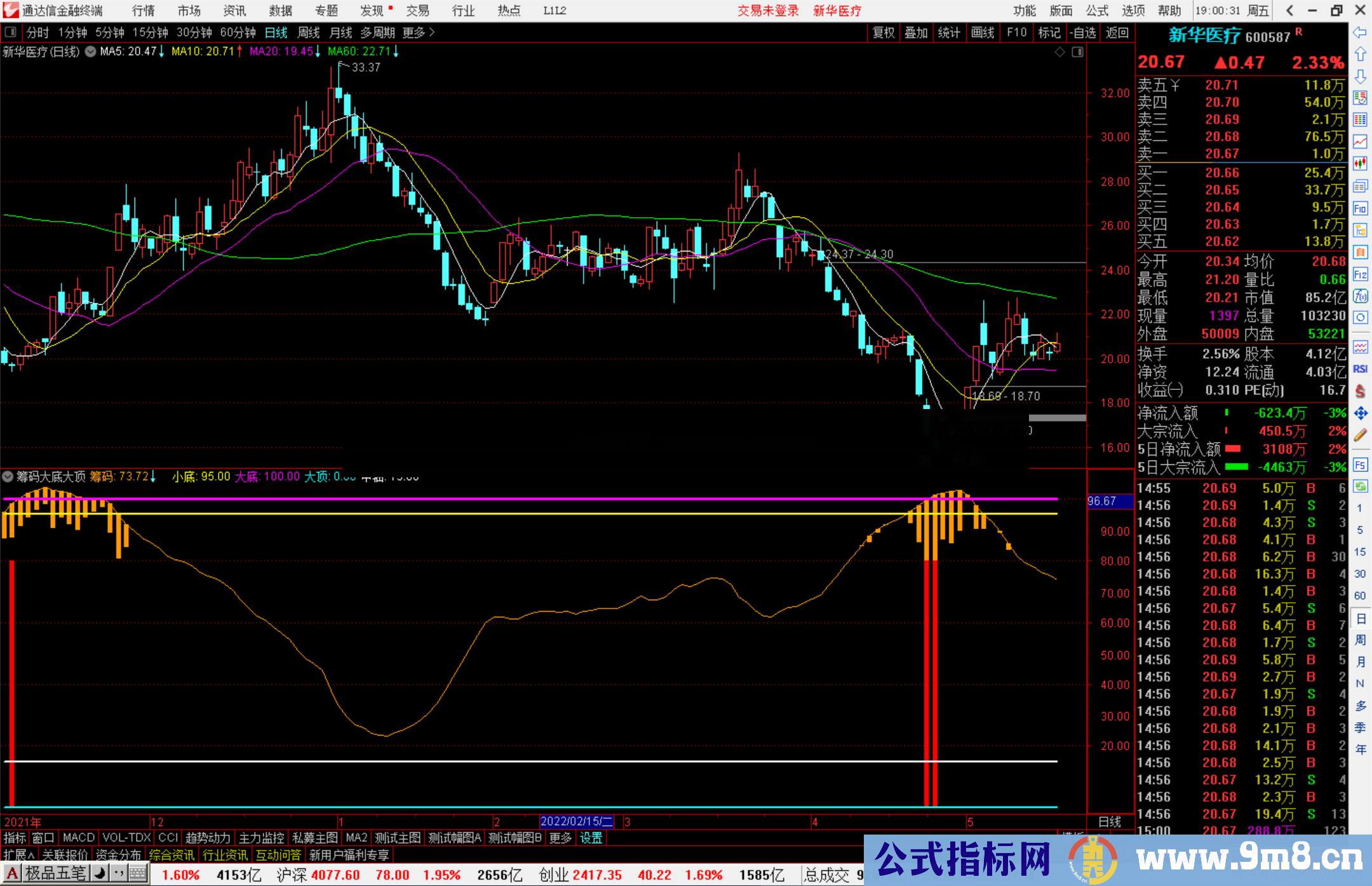Image resolution: width=1372 pixels, height=886 pixels.
Task: Expand dropdown next to 新华医疗(日线) title
Action: [x=91, y=51]
